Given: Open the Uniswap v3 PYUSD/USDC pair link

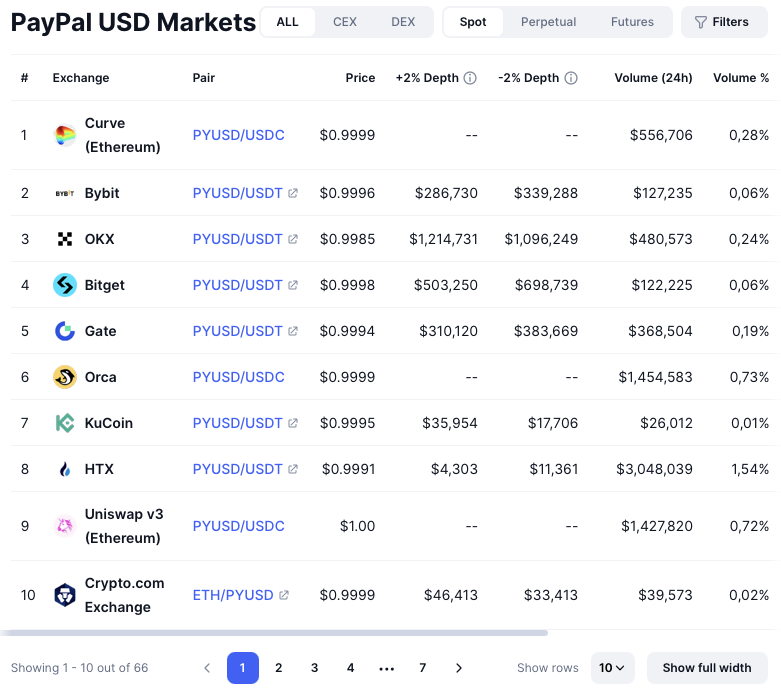Looking at the screenshot, I should click(239, 526).
